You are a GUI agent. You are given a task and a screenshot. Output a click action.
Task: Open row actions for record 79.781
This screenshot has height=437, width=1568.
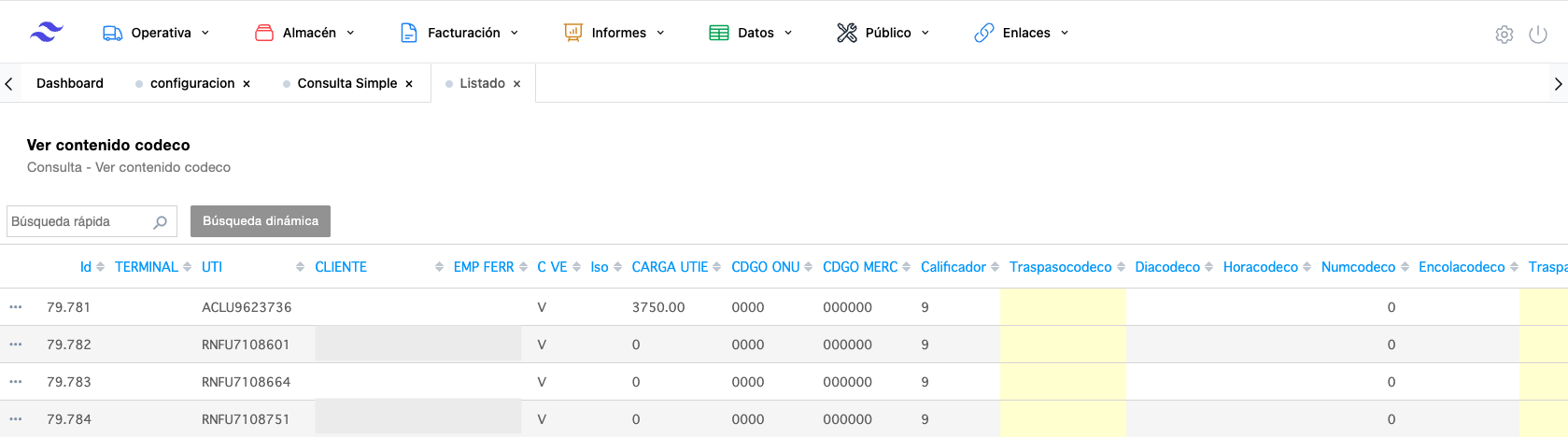pyautogui.click(x=16, y=307)
